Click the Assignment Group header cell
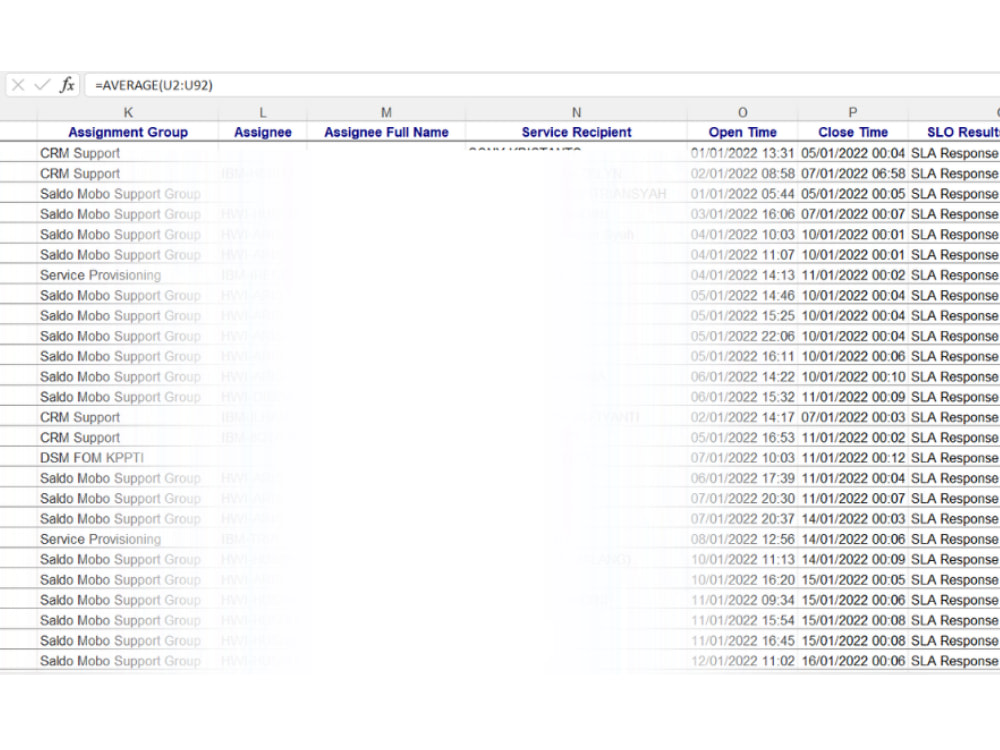Image resolution: width=1000 pixels, height=750 pixels. pos(128,132)
